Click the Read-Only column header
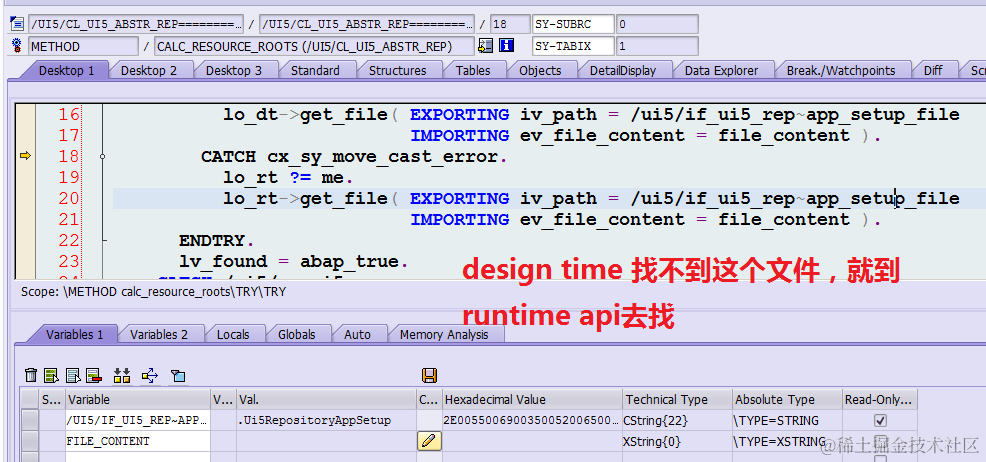The image size is (986, 462). tap(880, 399)
